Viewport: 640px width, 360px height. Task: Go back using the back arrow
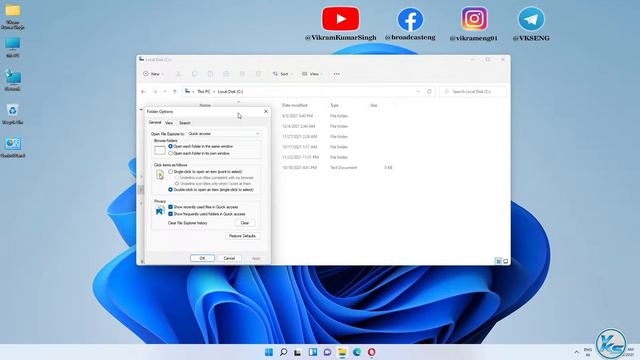click(143, 91)
